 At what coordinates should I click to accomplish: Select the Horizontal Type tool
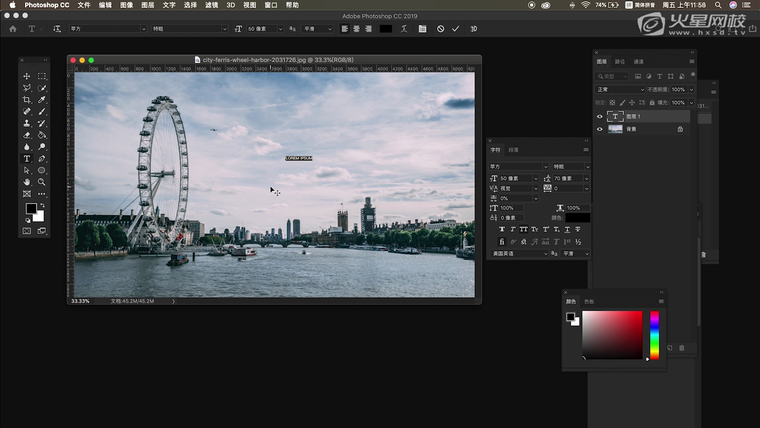click(27, 158)
